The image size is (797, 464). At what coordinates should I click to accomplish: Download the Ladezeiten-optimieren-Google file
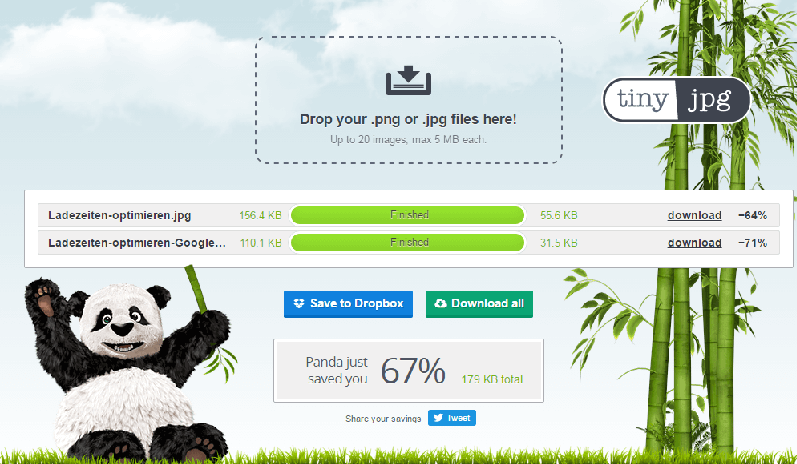point(694,243)
